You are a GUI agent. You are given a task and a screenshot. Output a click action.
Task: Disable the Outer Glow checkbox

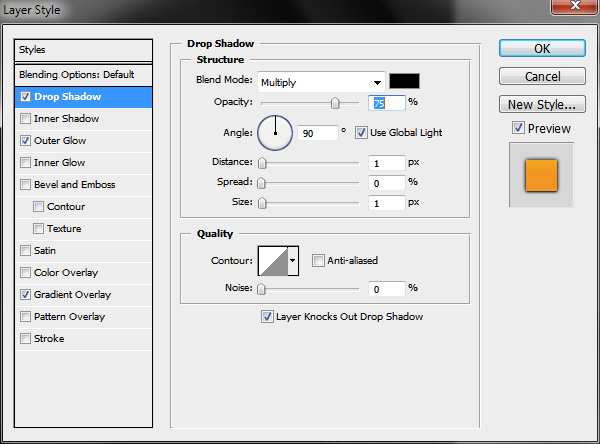pyautogui.click(x=25, y=140)
